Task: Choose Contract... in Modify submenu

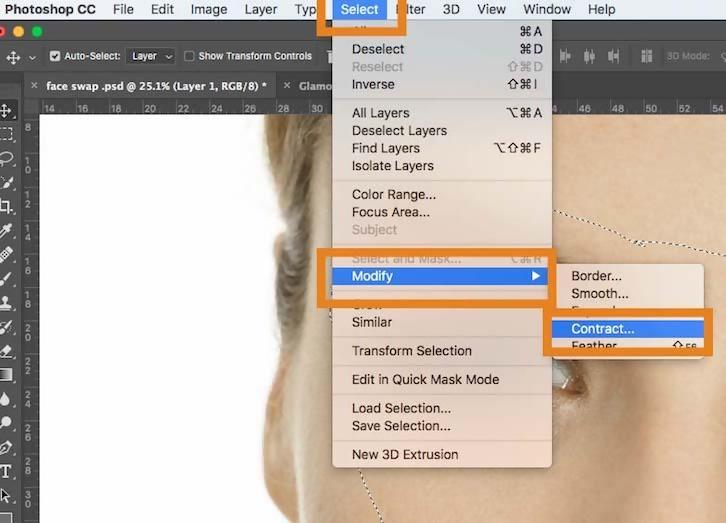Action: [628, 329]
